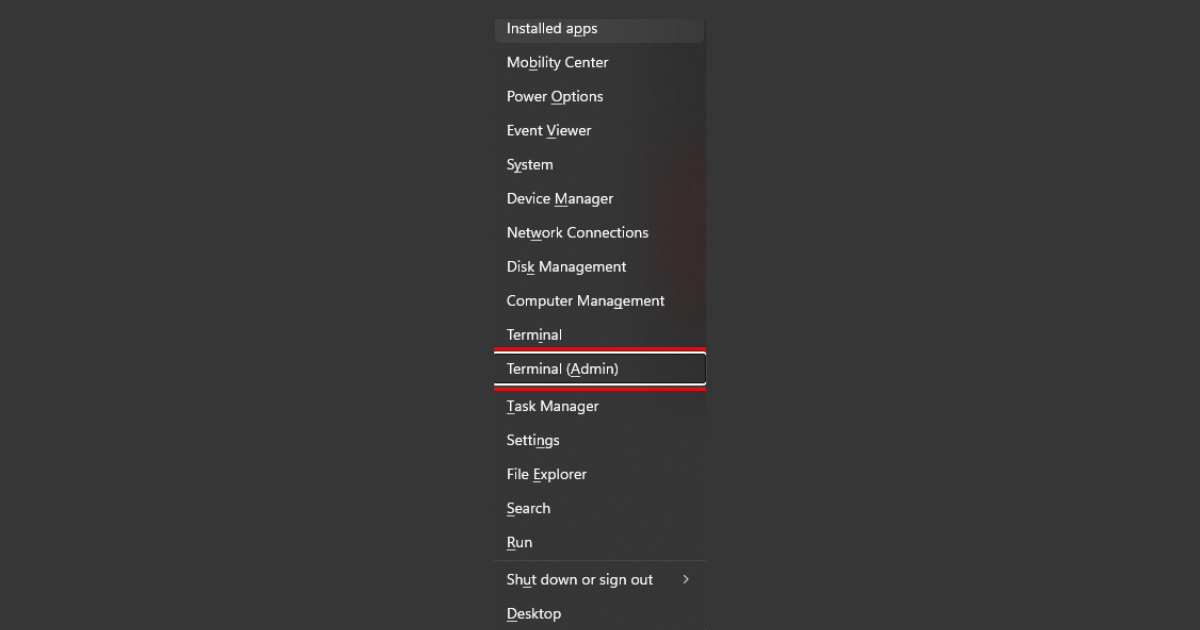Click the chevron next to Shut down
Image resolution: width=1200 pixels, height=630 pixels.
687,579
